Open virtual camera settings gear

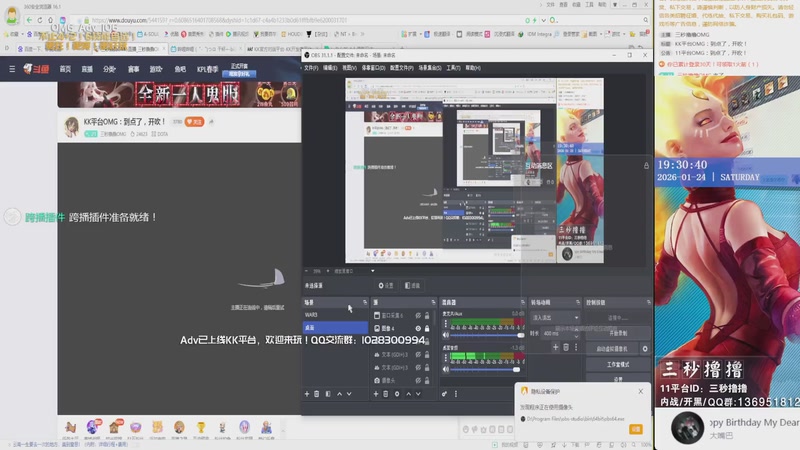645,349
